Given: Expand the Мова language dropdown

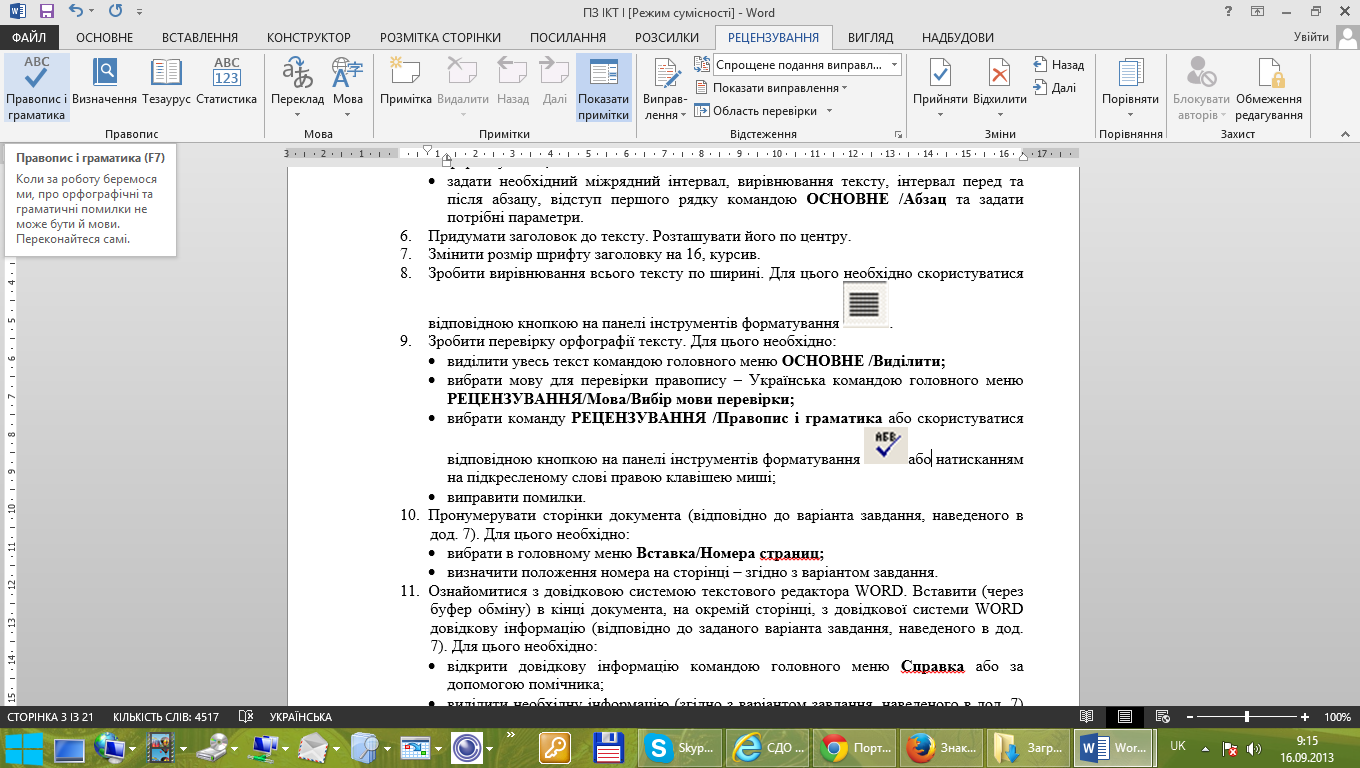Looking at the screenshot, I should click(347, 114).
